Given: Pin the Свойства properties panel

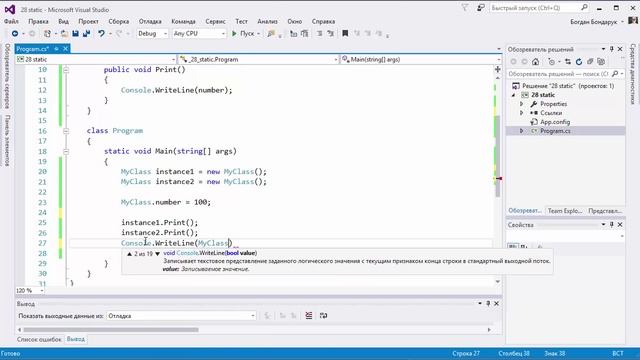Looking at the screenshot, I should click(x=611, y=224).
